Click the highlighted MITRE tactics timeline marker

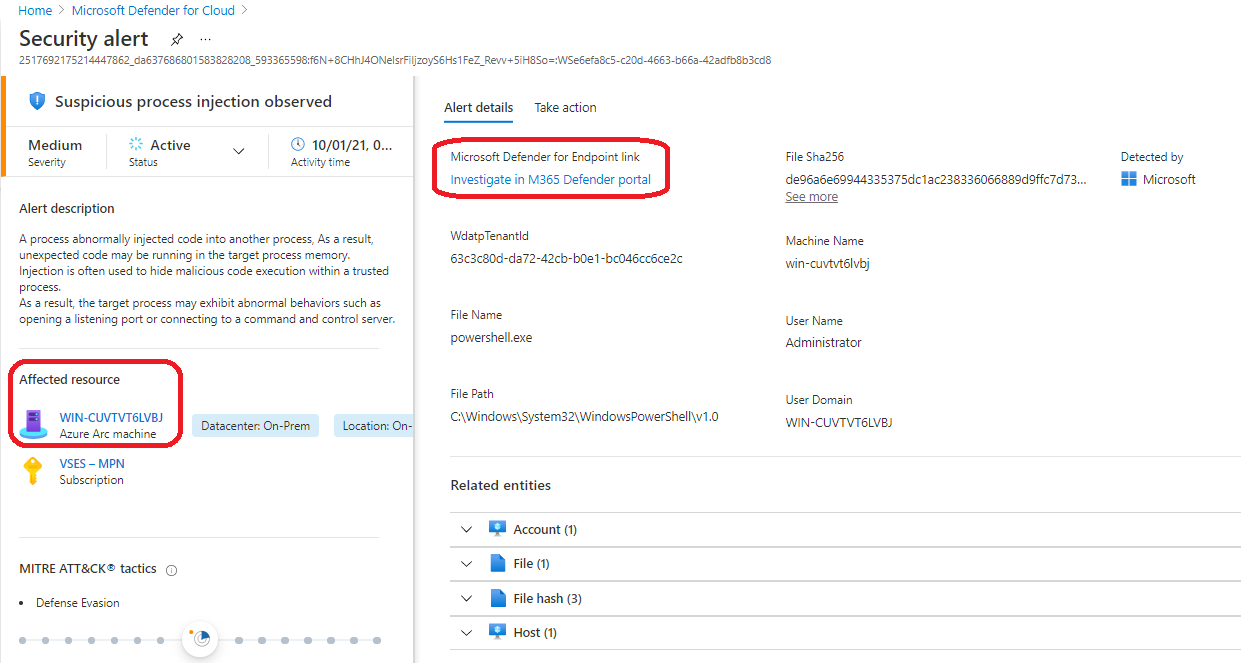pos(201,638)
